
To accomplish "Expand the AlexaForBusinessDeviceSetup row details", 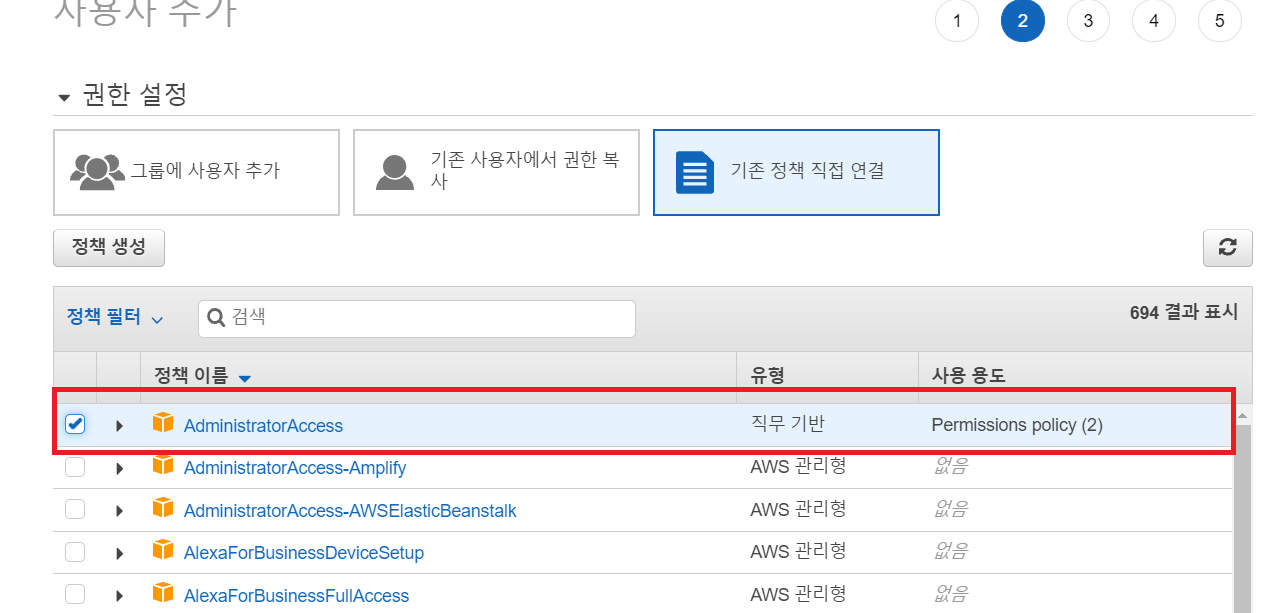I will click(x=119, y=553).
